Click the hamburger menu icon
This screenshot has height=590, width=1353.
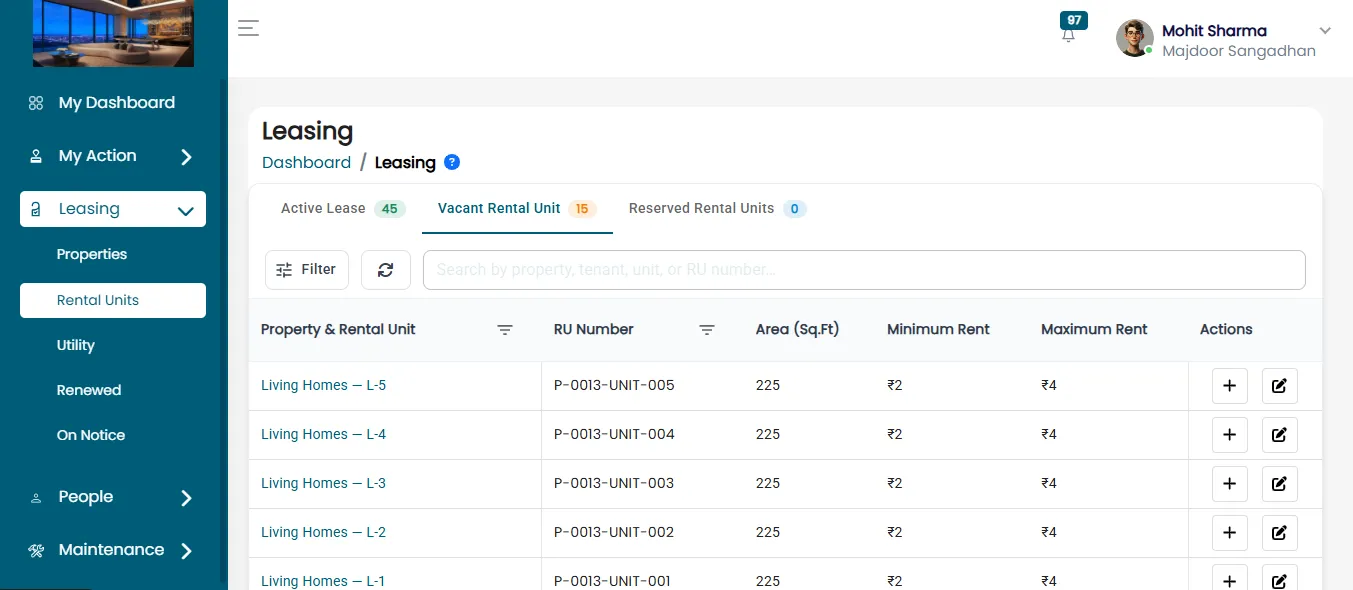click(x=248, y=28)
